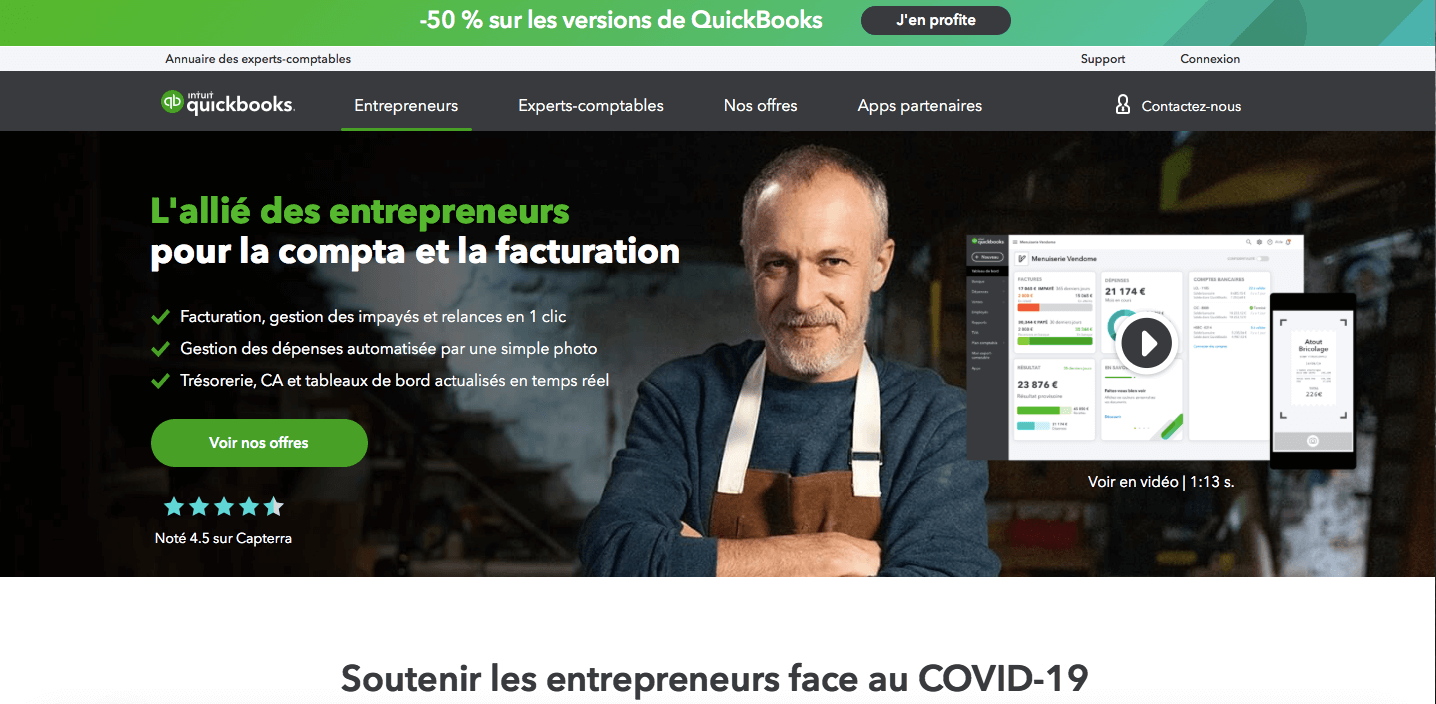Click the + Nouveau button in the preview sidebar
1436x704 pixels.
point(988,257)
